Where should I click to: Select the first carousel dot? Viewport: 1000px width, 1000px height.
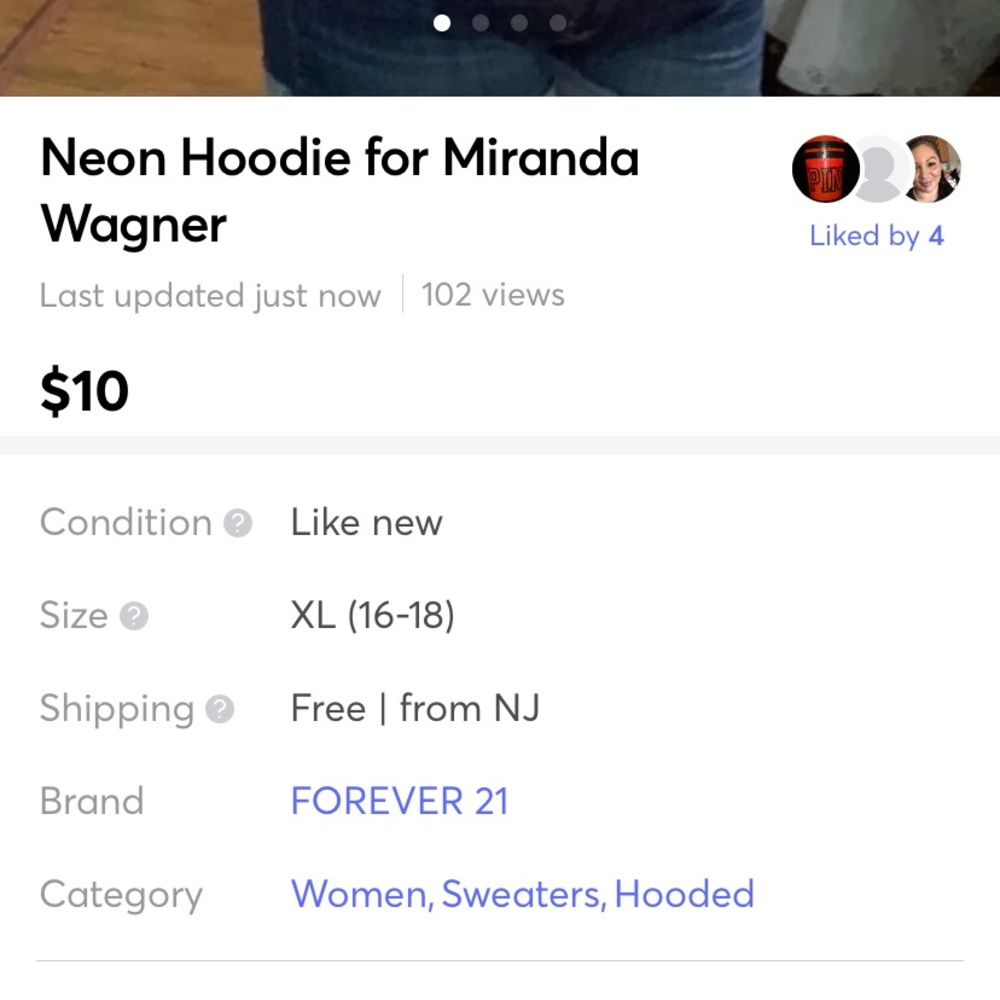(441, 23)
